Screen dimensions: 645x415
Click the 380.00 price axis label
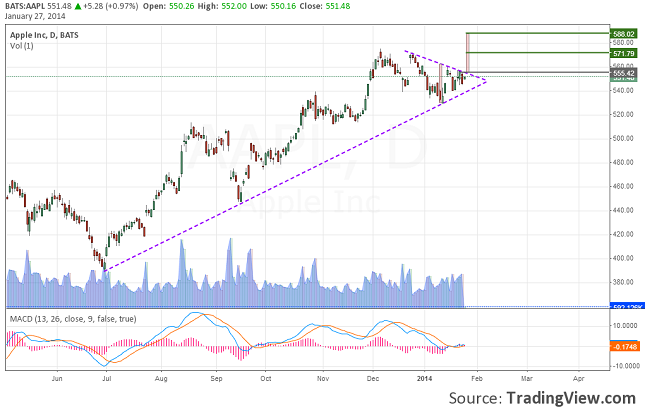623,282
